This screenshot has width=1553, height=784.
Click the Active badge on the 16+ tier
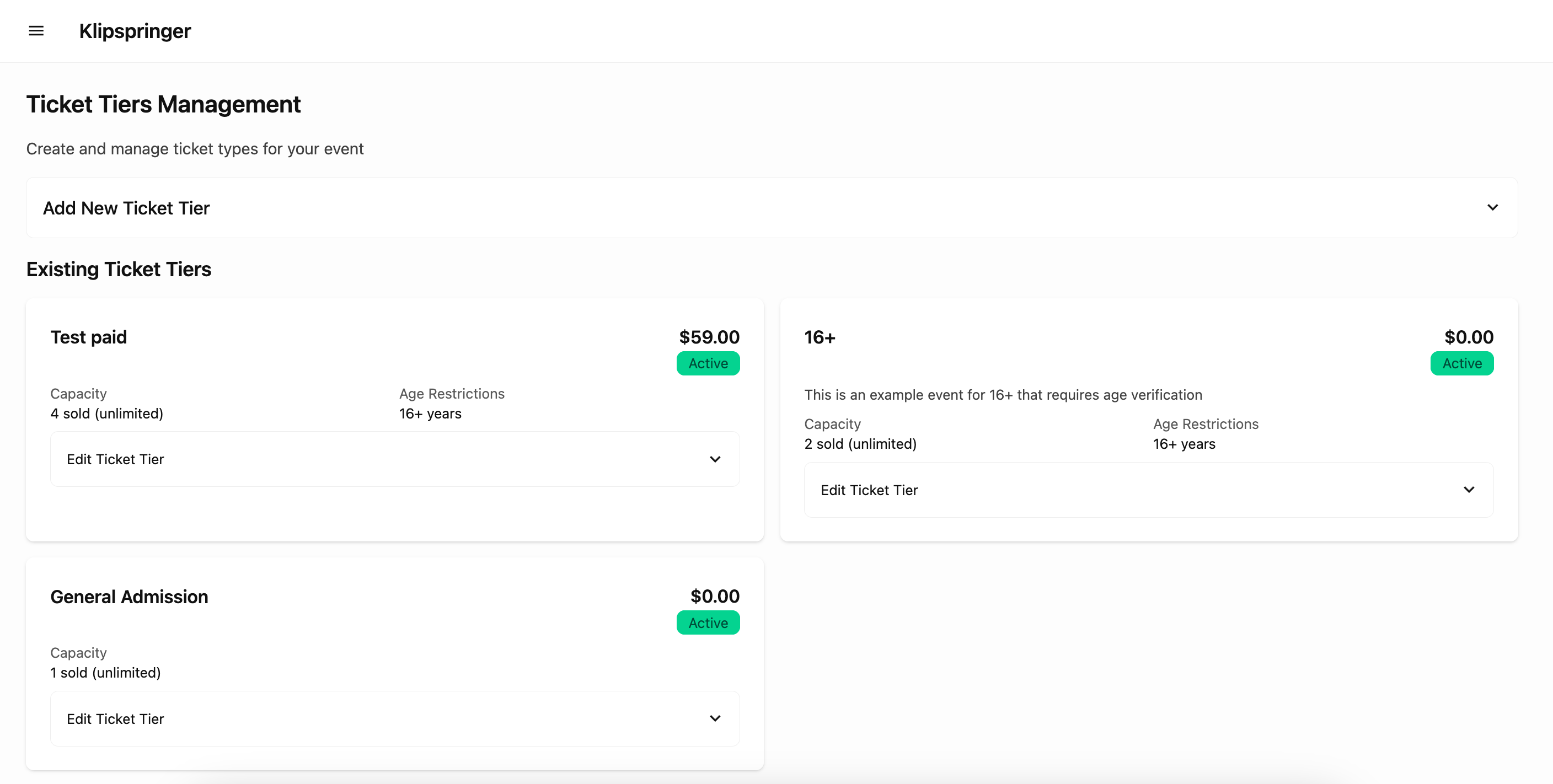point(1461,363)
